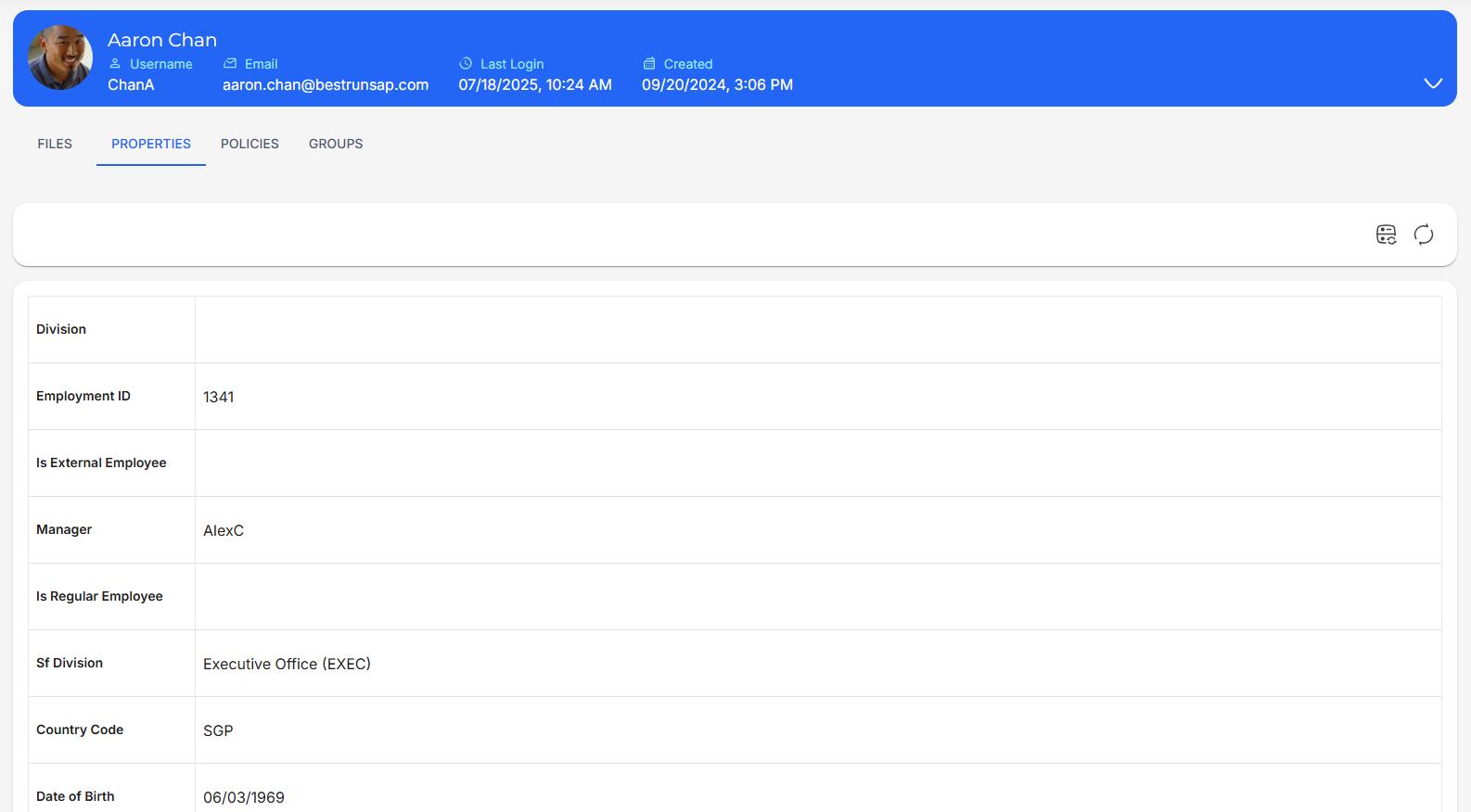The height and width of the screenshot is (812, 1471).
Task: Click the Manager value AlexC
Action: pos(224,530)
